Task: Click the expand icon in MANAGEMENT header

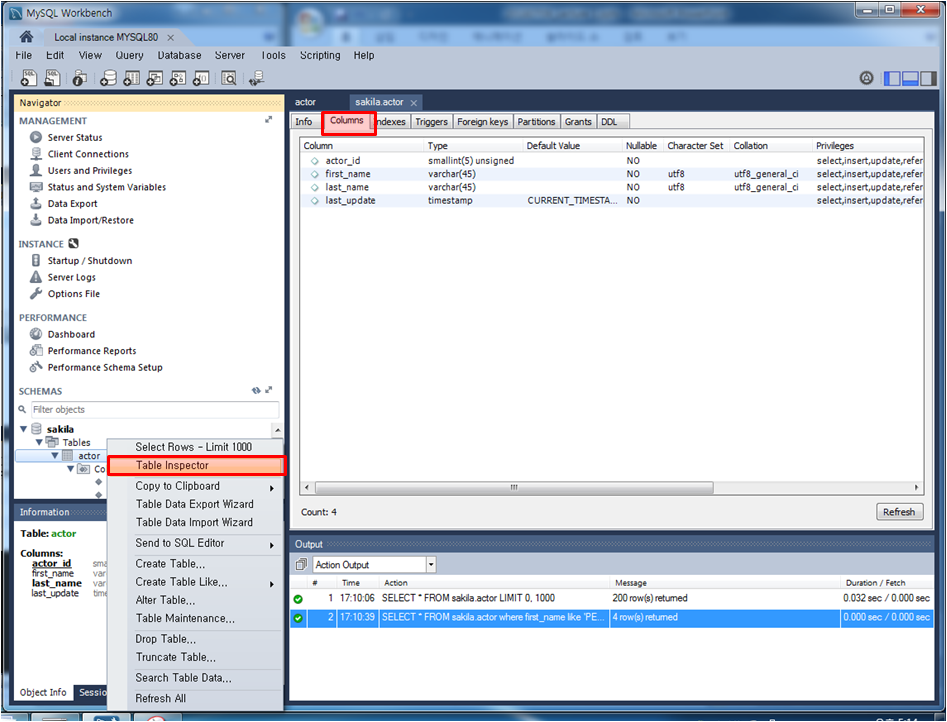Action: [269, 120]
